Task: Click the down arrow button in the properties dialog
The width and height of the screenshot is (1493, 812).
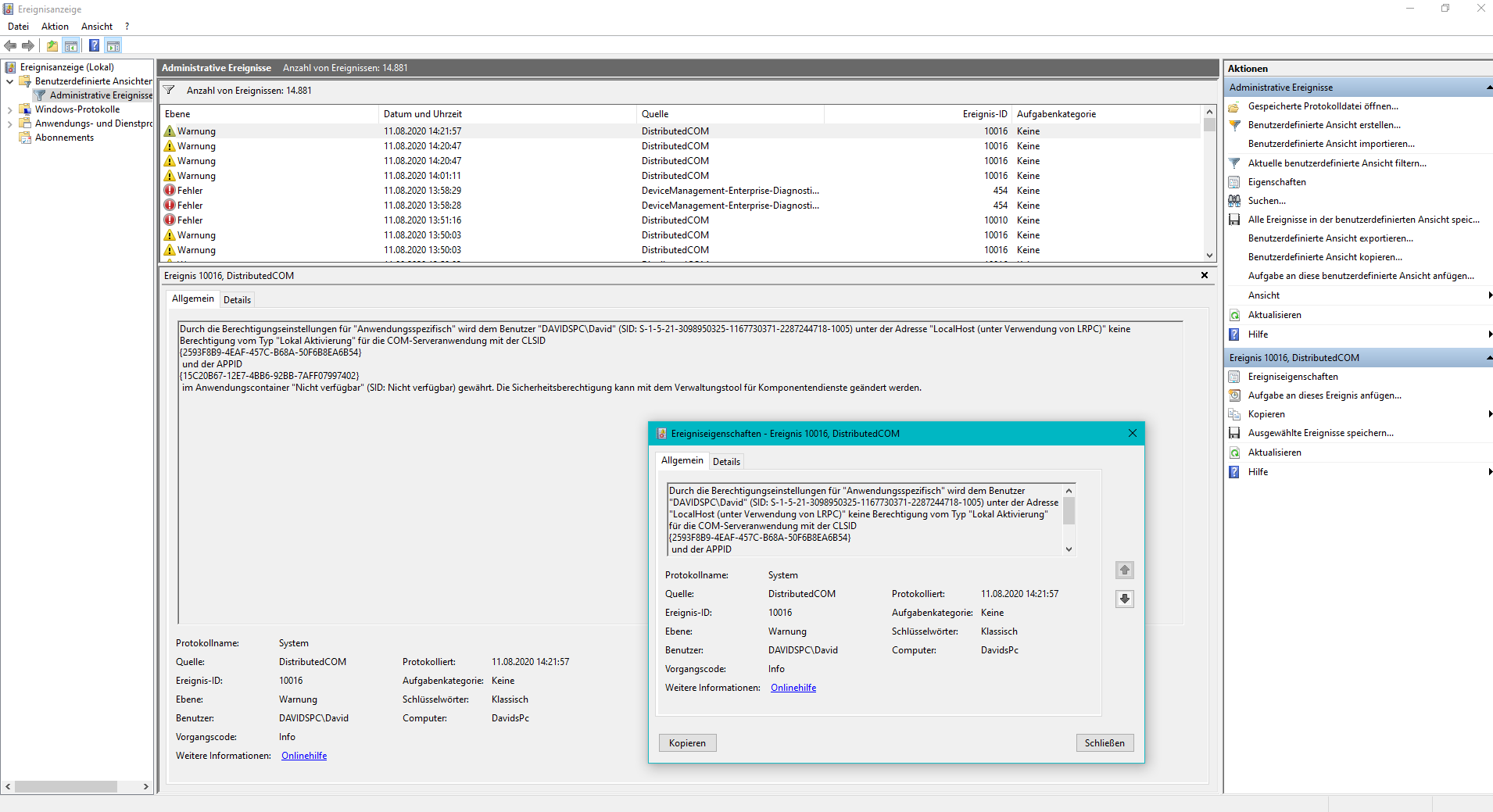Action: [x=1124, y=599]
